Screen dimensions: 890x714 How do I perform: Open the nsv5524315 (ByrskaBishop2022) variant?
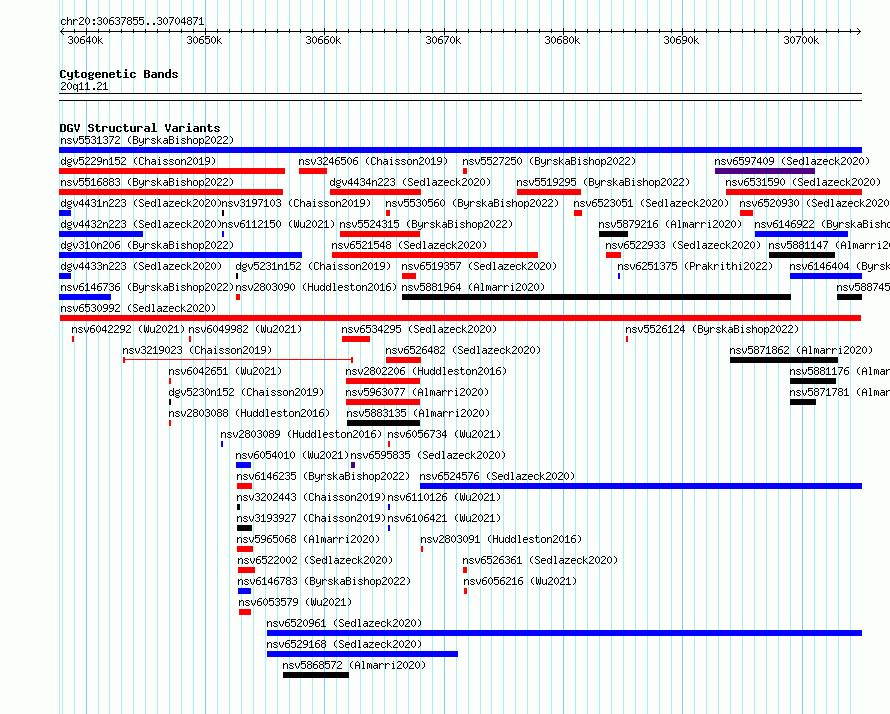point(426,224)
